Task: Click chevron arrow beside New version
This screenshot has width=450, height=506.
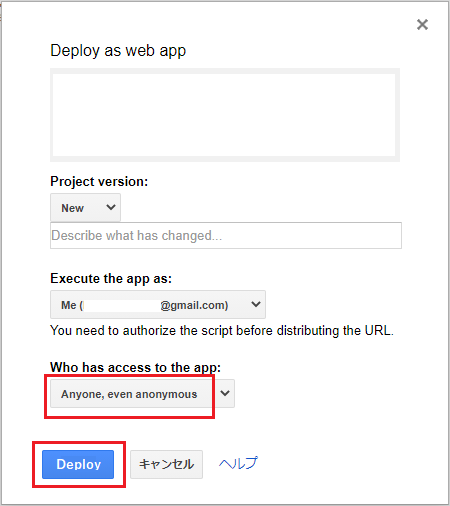Action: pyautogui.click(x=111, y=207)
